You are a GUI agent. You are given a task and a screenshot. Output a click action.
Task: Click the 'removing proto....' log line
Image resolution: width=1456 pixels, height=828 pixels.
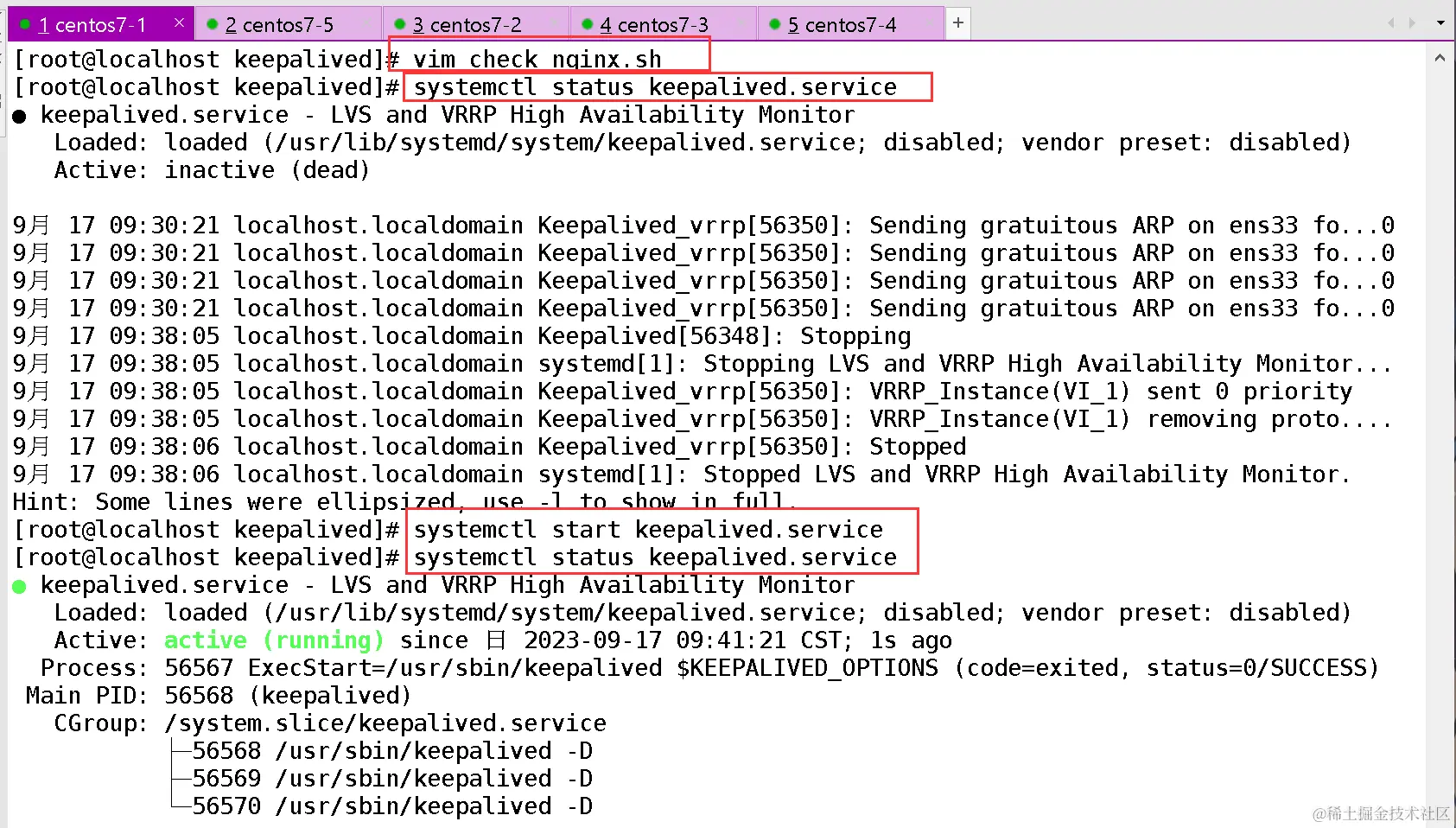click(703, 419)
